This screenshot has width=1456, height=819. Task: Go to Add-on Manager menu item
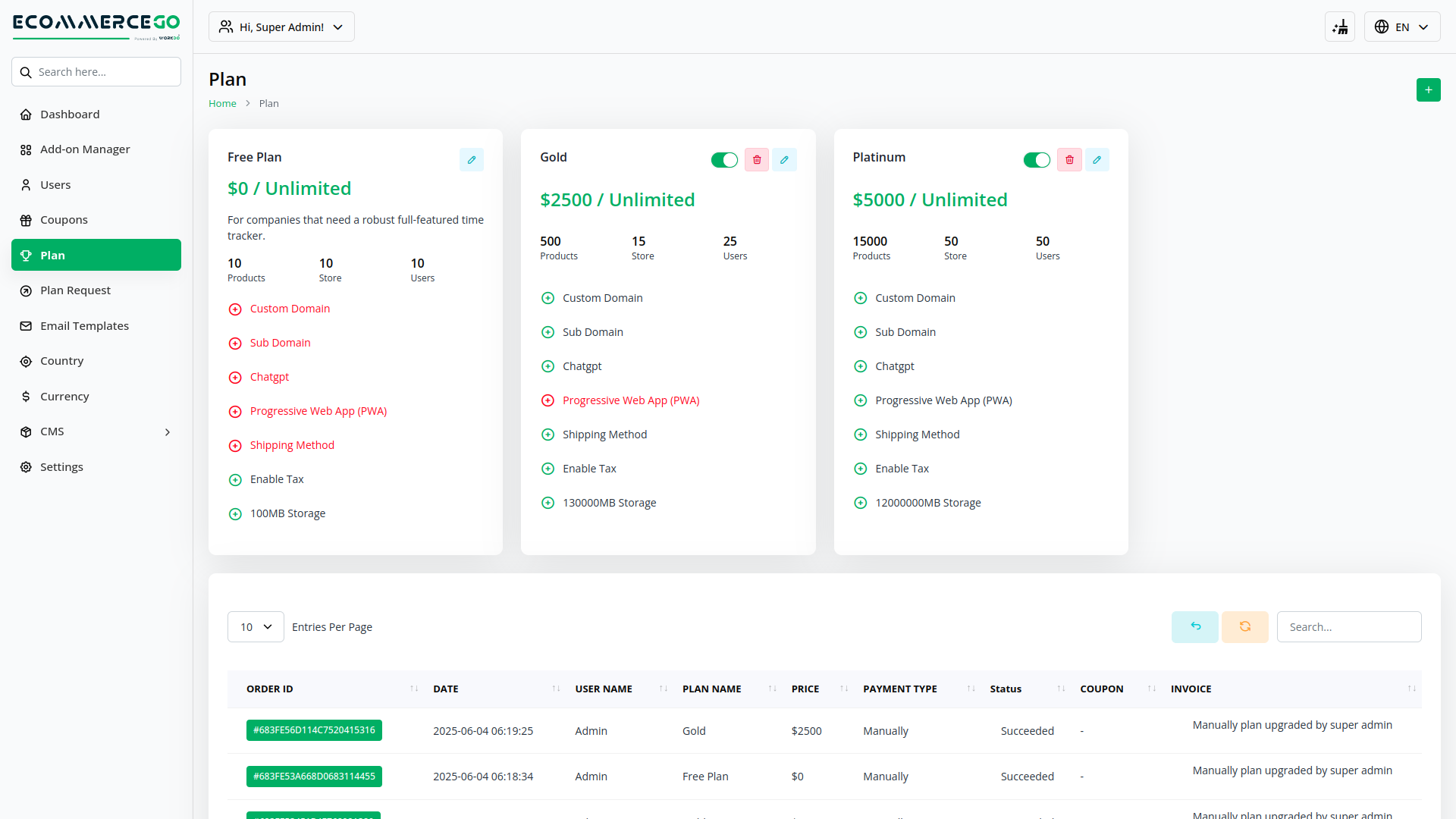85,149
